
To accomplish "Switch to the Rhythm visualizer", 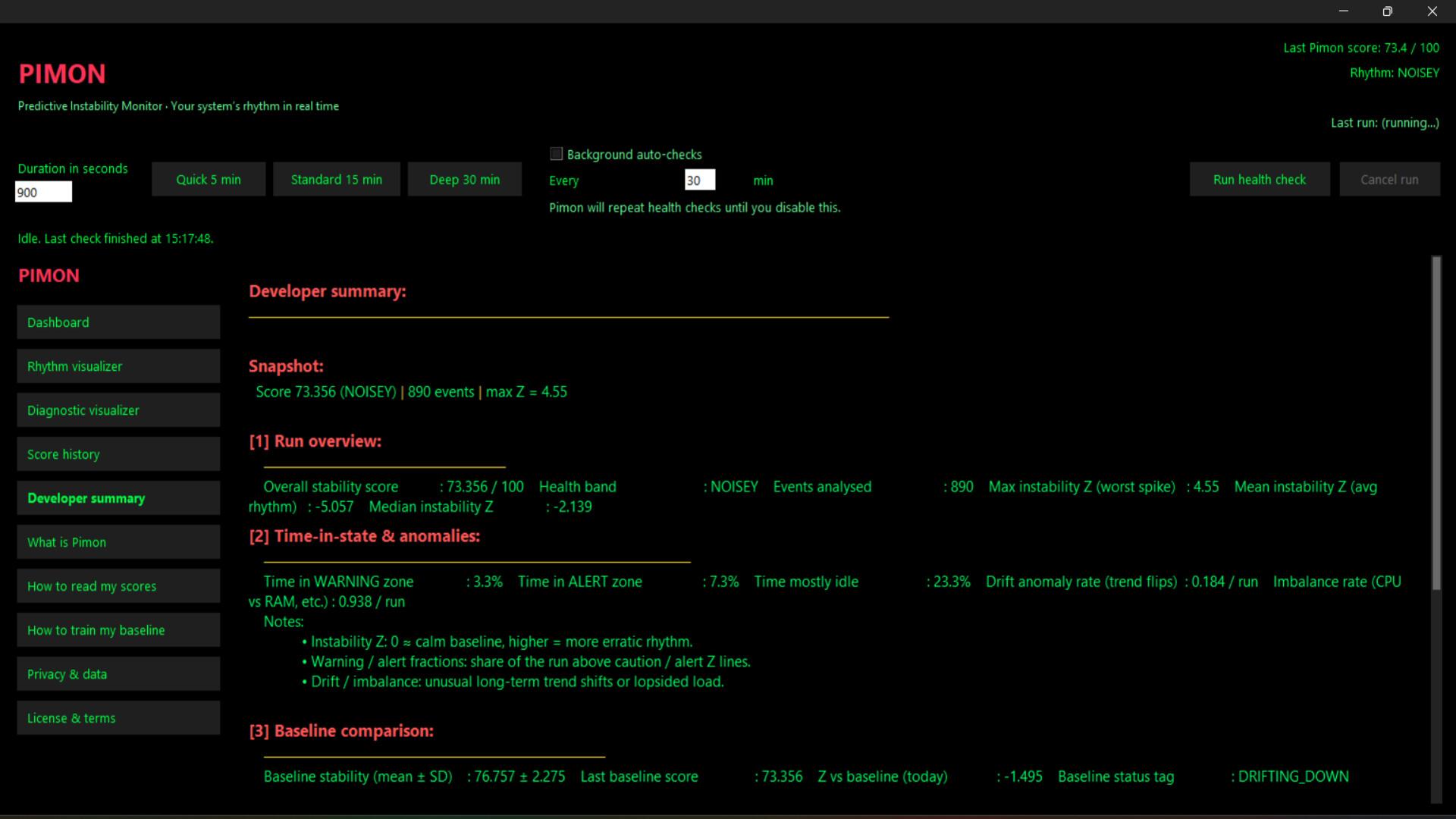I will [x=118, y=366].
